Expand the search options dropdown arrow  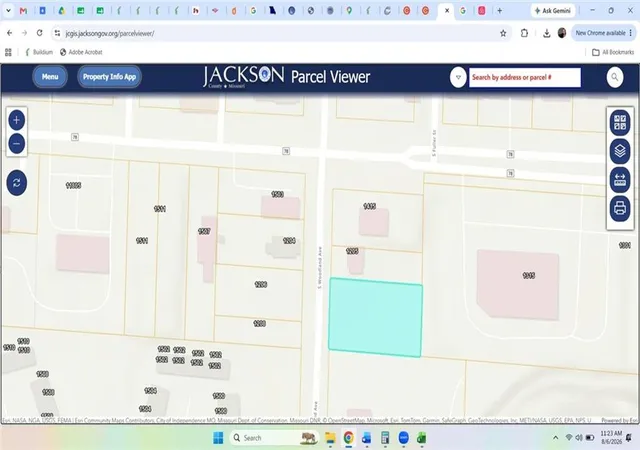(458, 77)
